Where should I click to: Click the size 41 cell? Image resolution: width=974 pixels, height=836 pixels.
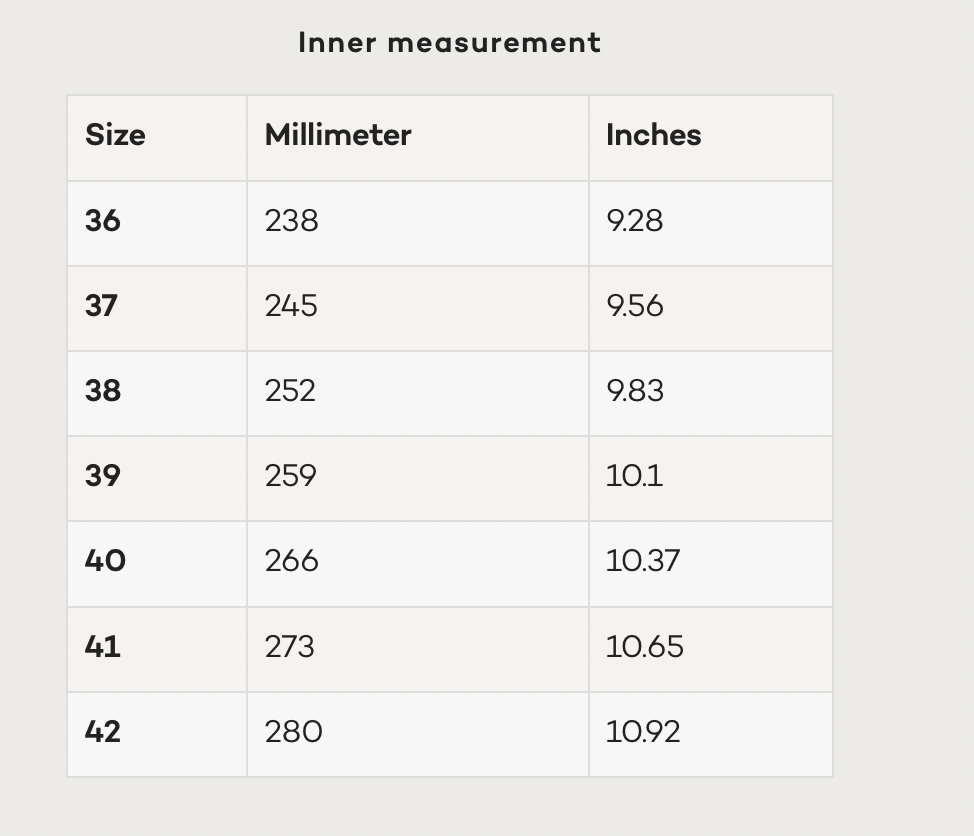(x=103, y=646)
